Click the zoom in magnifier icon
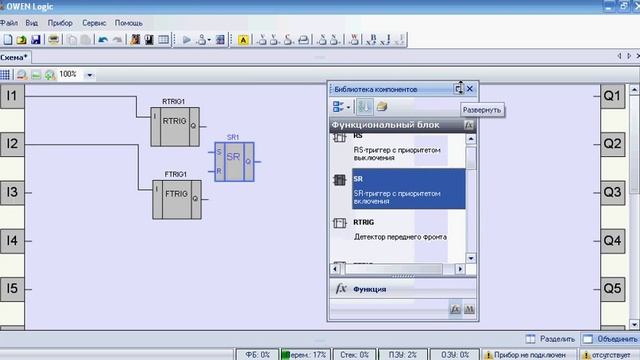The image size is (640, 360). (x=50, y=75)
